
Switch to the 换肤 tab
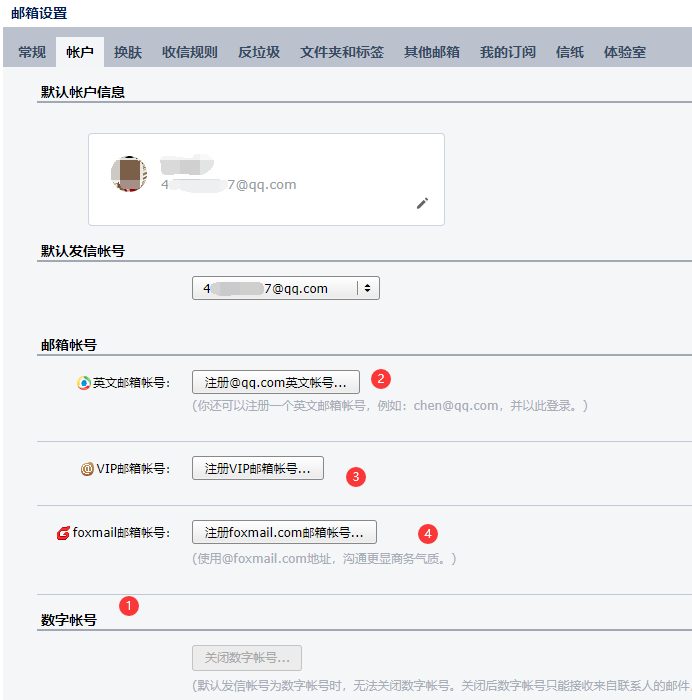128,52
